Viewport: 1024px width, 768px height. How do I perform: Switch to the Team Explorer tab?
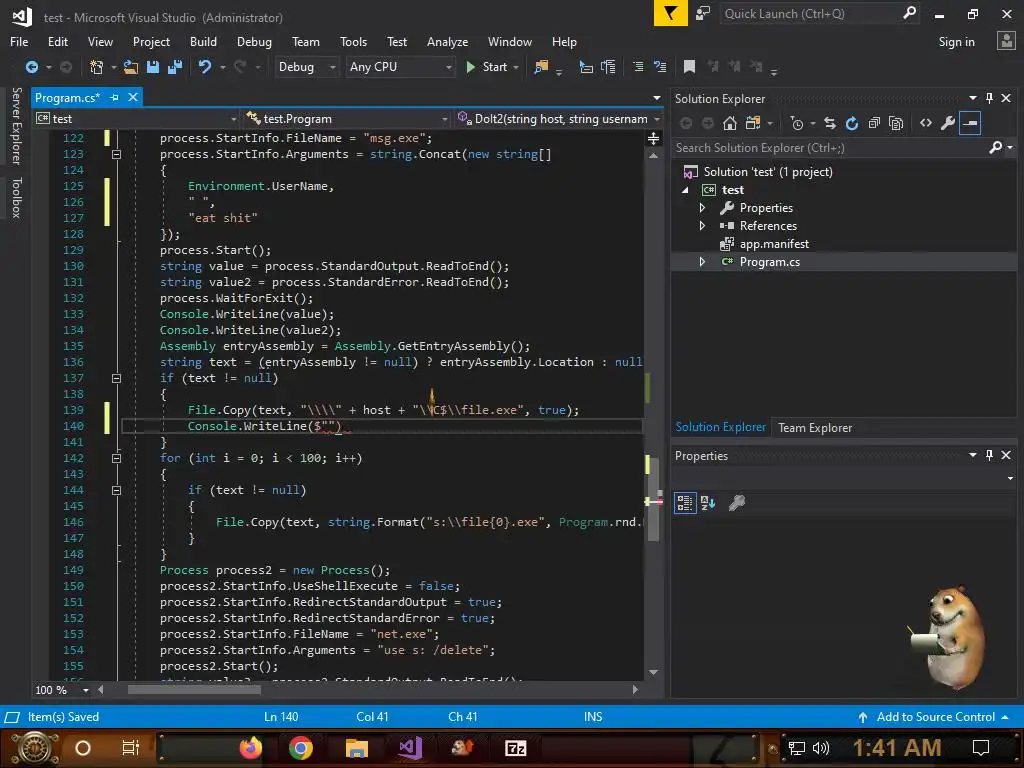[x=815, y=428]
